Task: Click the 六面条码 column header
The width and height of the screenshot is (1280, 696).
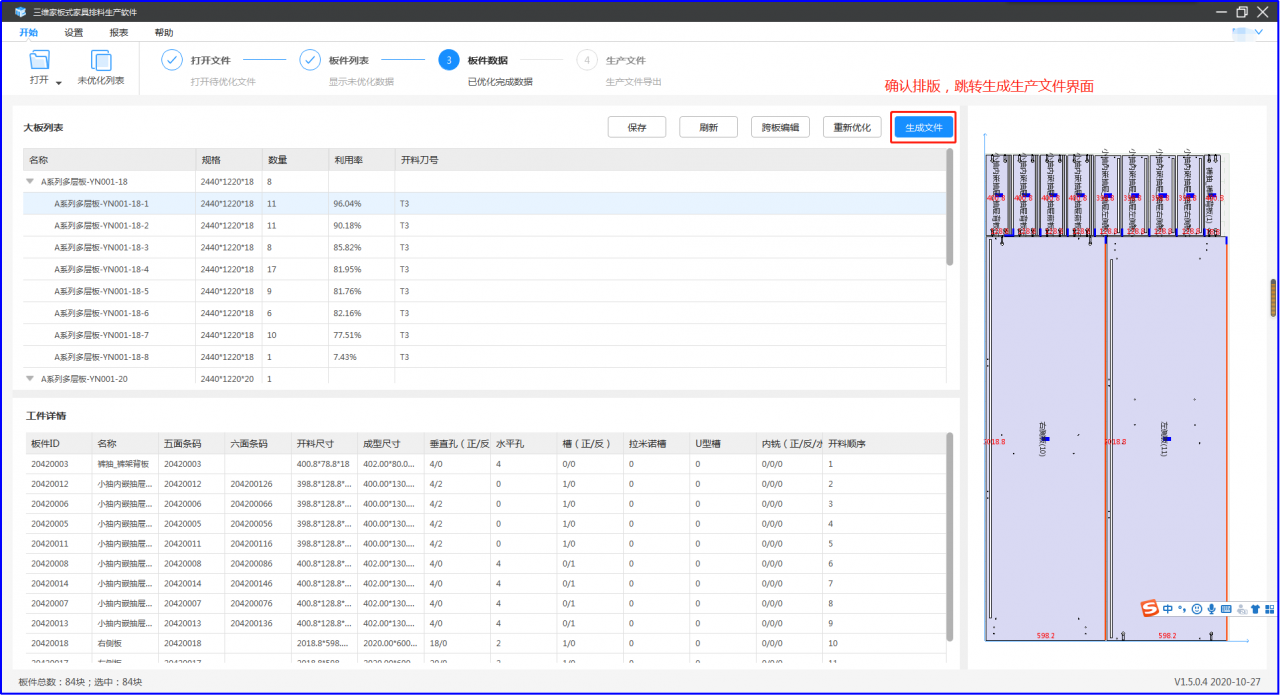Action: 258,444
